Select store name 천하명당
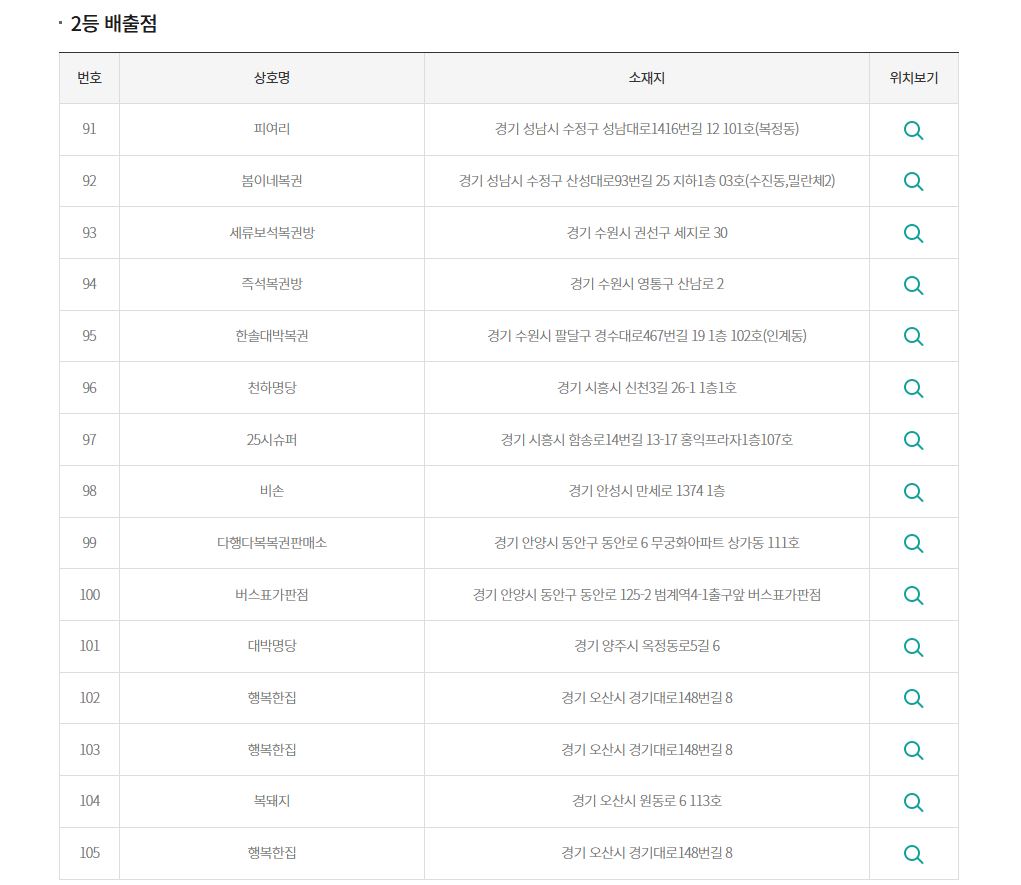The height and width of the screenshot is (885, 1021). 272,387
